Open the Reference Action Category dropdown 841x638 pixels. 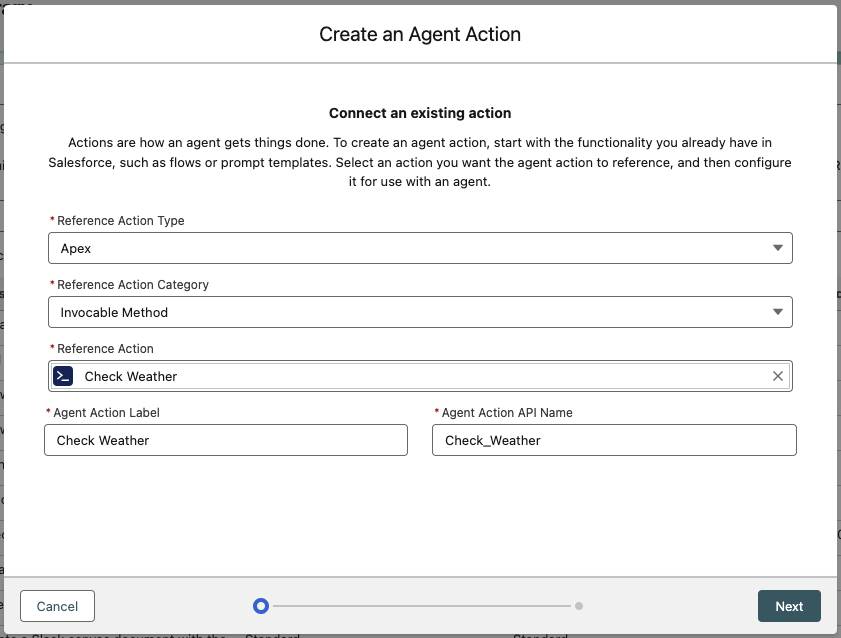tap(420, 312)
